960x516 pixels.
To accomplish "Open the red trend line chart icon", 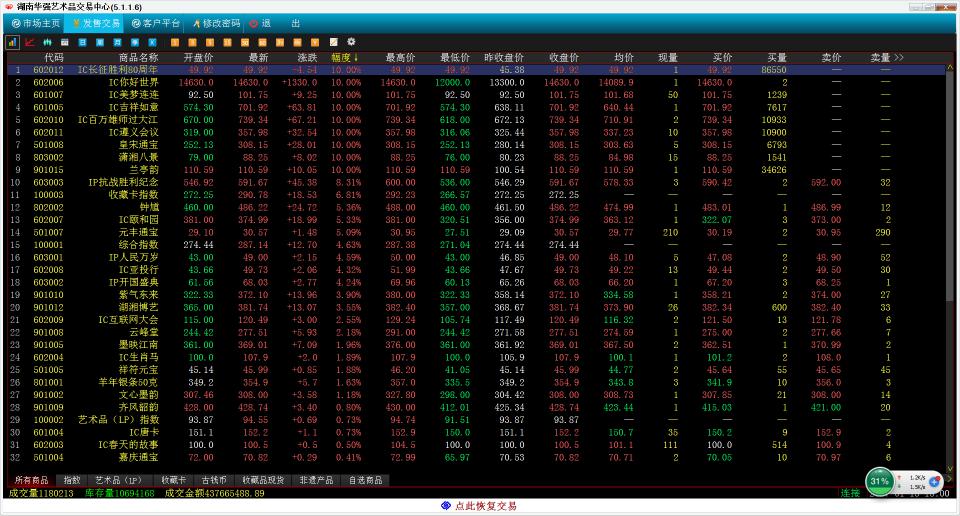I will (x=30, y=42).
